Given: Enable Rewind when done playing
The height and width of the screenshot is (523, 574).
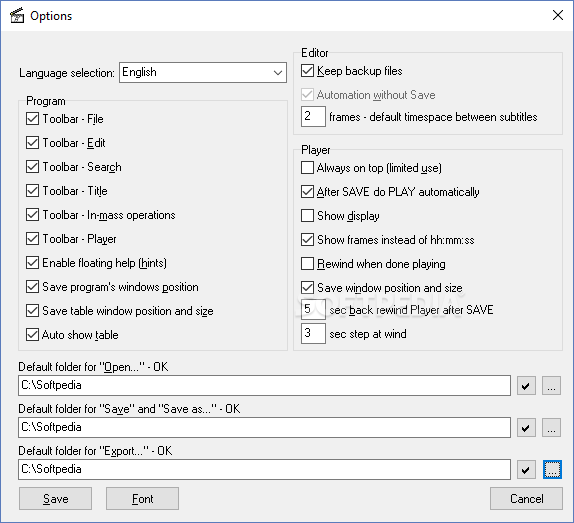Looking at the screenshot, I should click(307, 264).
